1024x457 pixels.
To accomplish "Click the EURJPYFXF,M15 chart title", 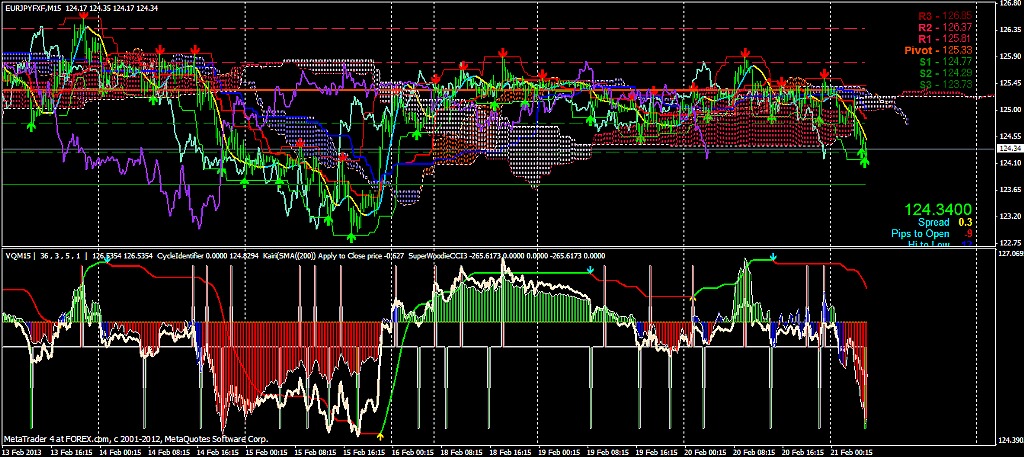I will [x=33, y=7].
